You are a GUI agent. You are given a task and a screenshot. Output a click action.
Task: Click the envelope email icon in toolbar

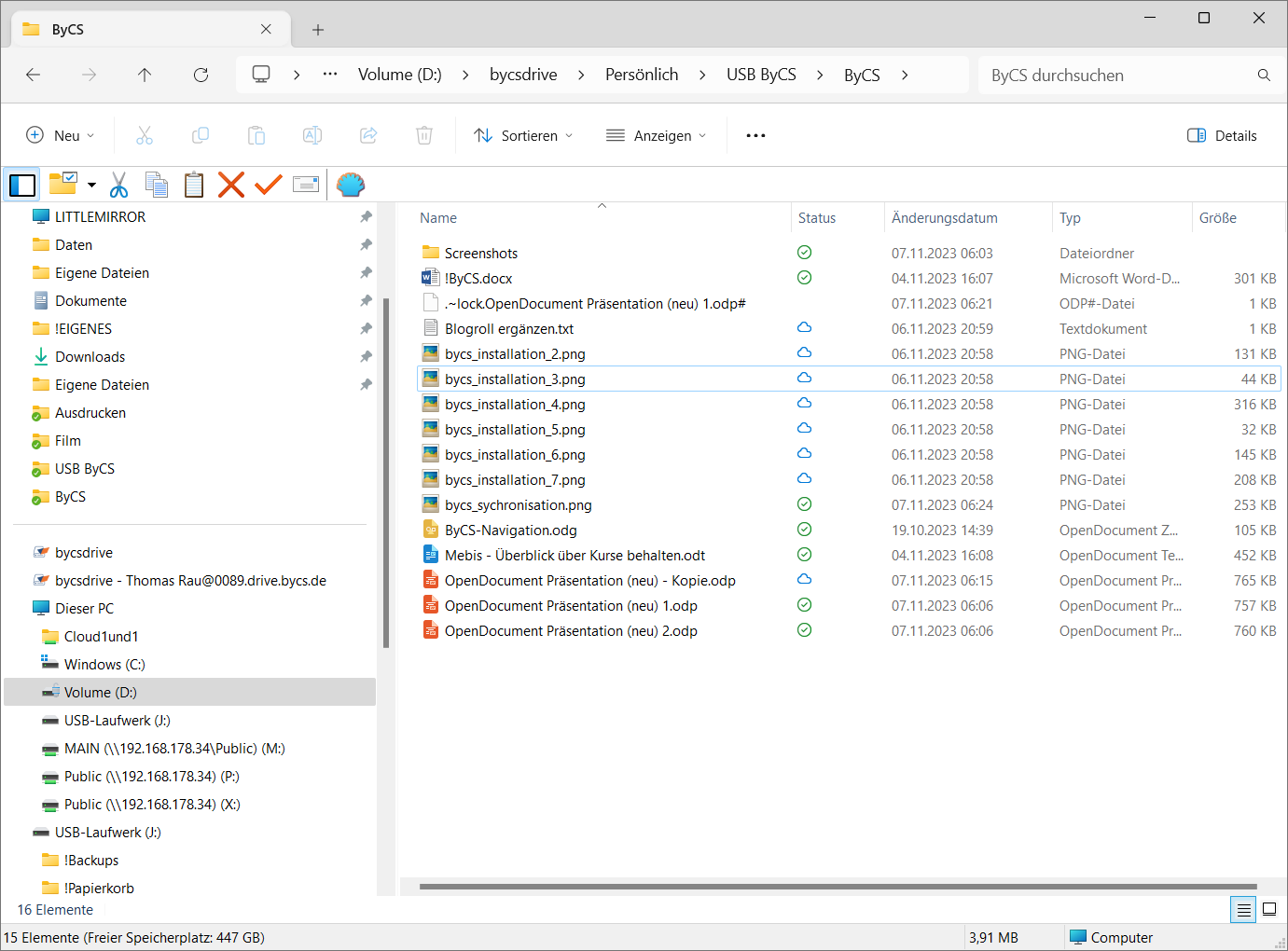coord(306,185)
